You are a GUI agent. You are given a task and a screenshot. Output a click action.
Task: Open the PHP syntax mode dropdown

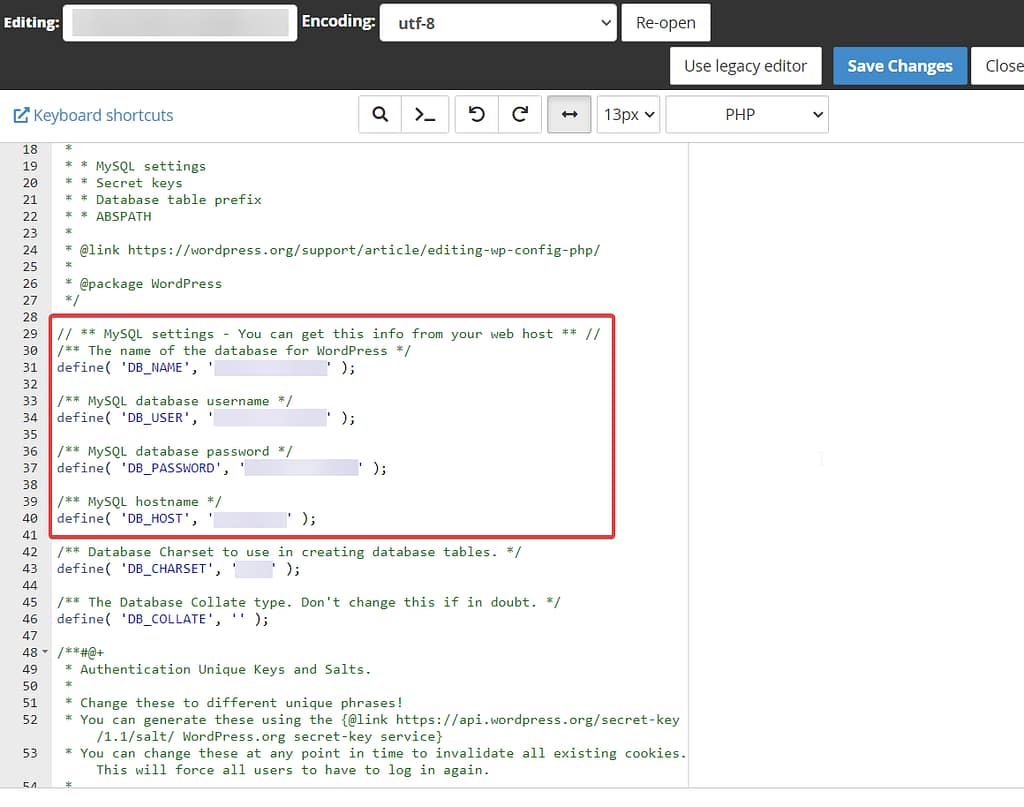(x=746, y=114)
